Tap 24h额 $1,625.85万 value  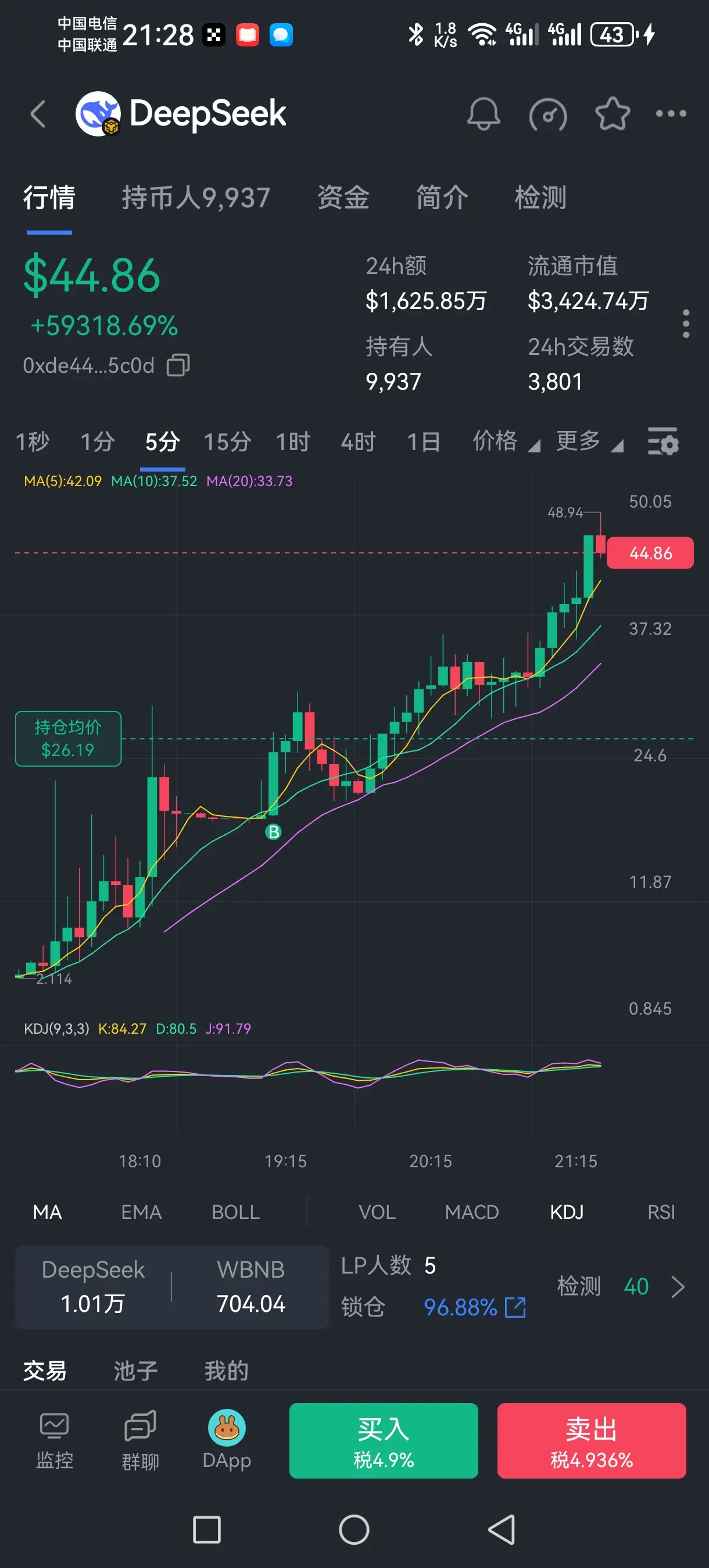click(x=426, y=301)
